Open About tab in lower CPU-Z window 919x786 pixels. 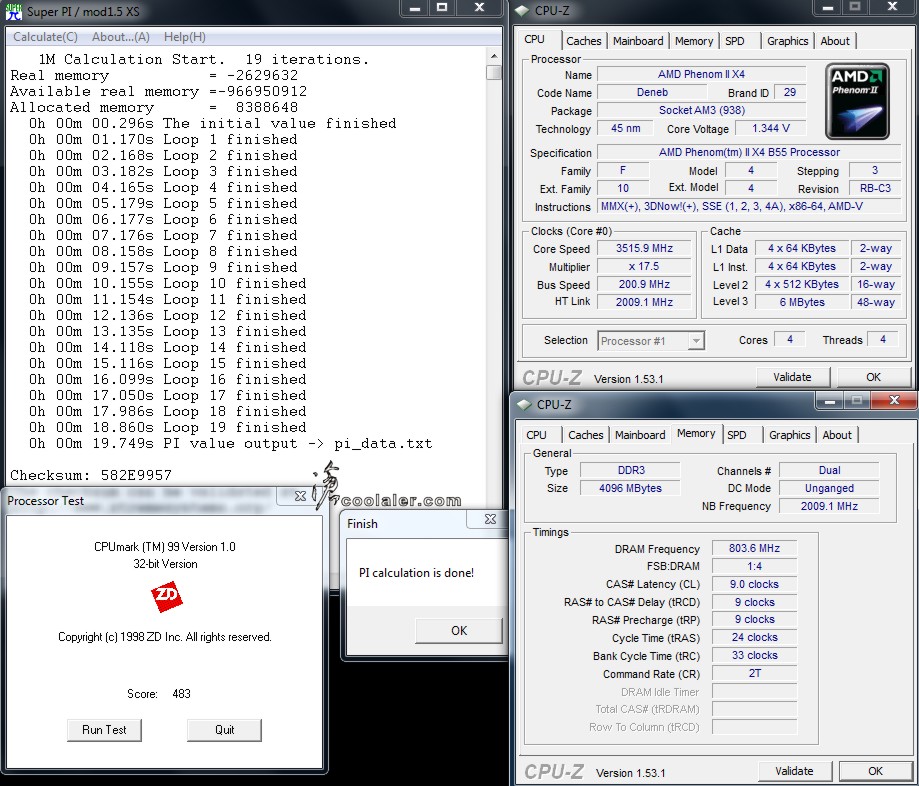tap(837, 435)
